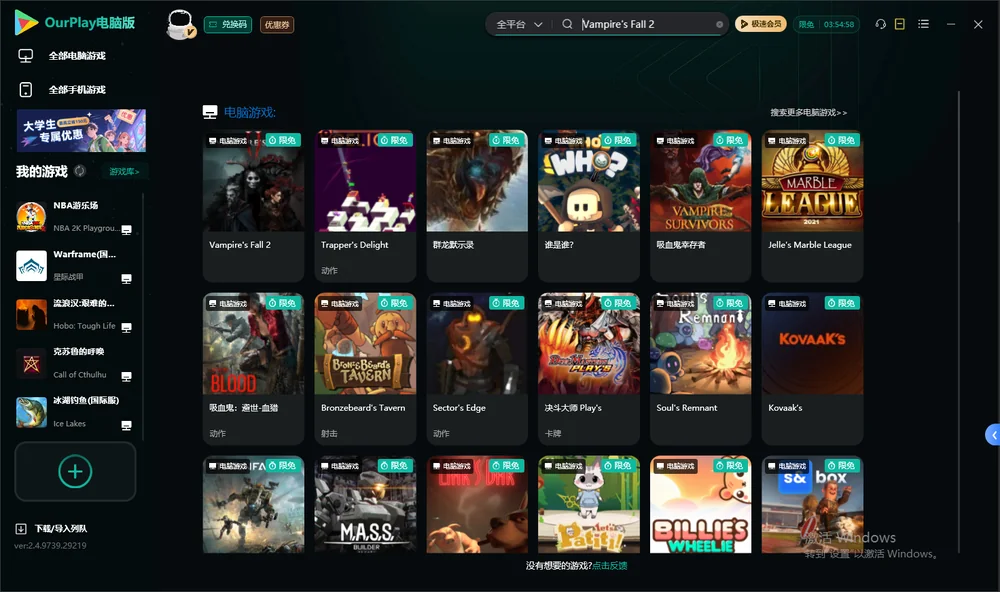Open Bronzebeard's Tavern game card
This screenshot has width=1000, height=592.
click(365, 369)
